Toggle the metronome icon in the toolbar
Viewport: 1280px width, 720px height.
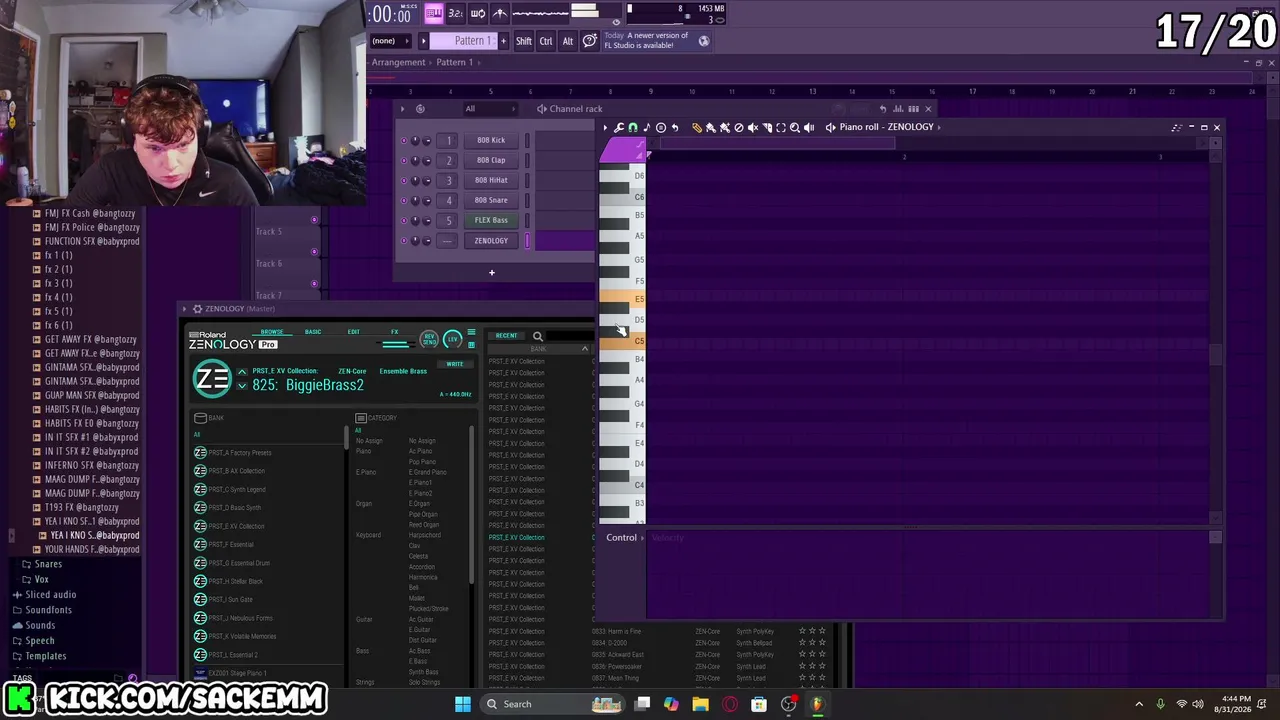[x=500, y=13]
